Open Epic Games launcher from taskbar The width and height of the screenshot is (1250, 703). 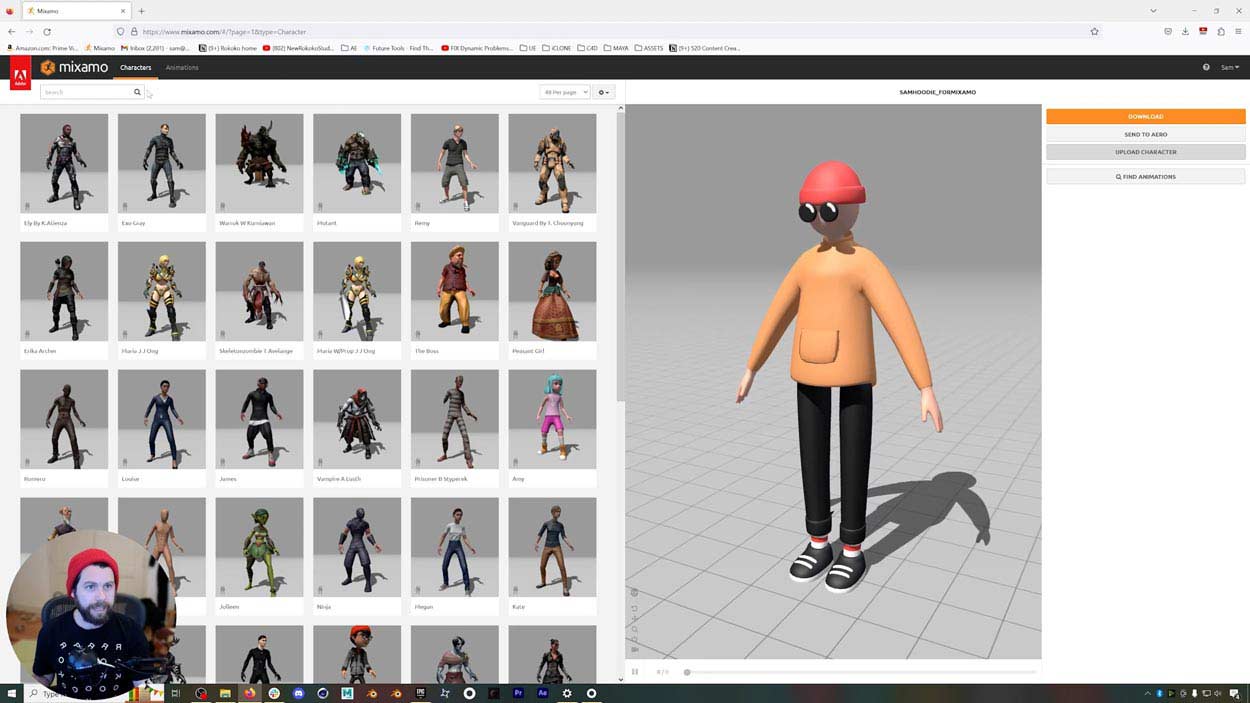tap(420, 693)
